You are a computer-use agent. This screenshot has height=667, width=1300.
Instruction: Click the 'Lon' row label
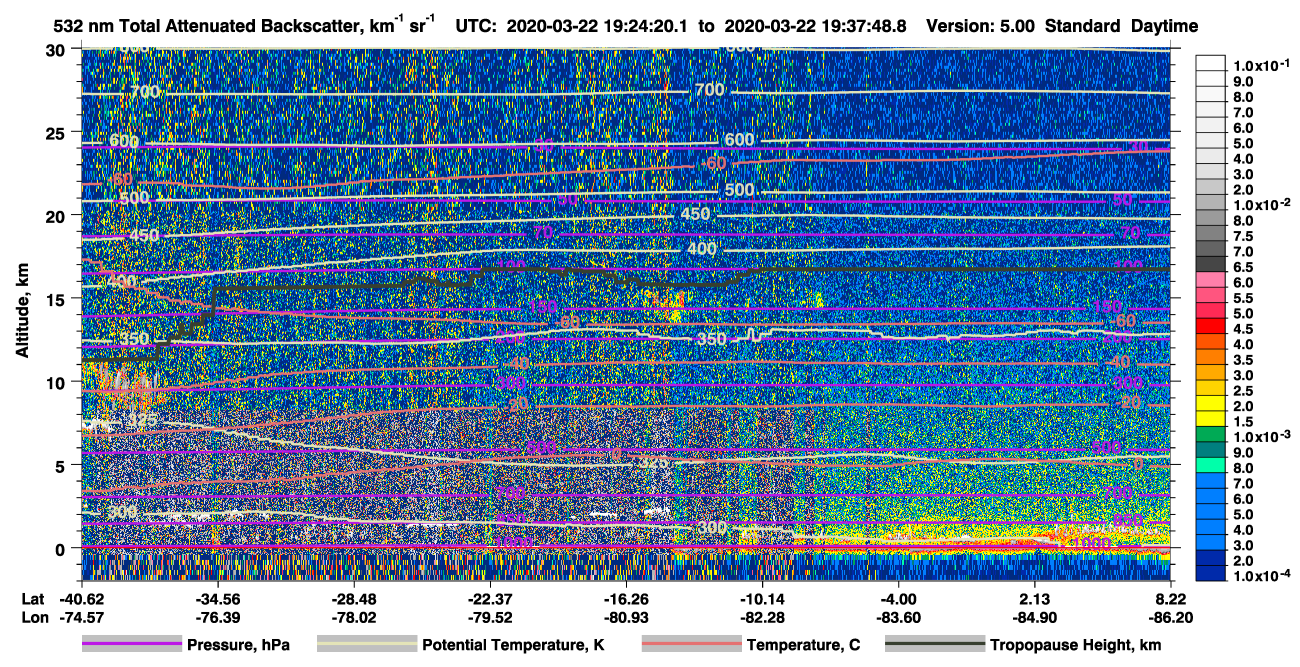pos(34,618)
